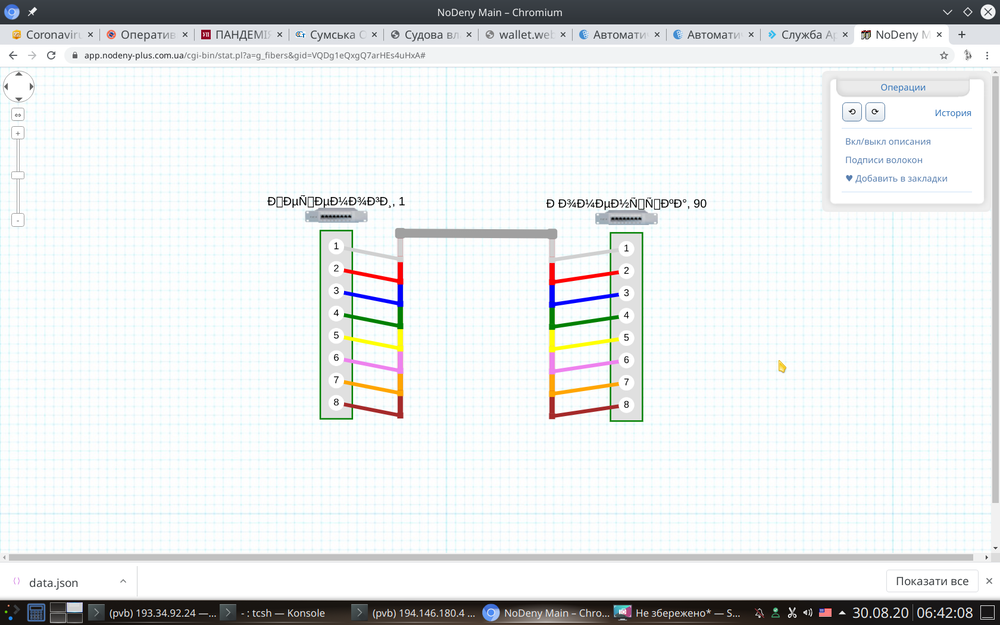The width and height of the screenshot is (1000, 625).
Task: Switch to the wallet.web browser tab
Action: pos(523,33)
